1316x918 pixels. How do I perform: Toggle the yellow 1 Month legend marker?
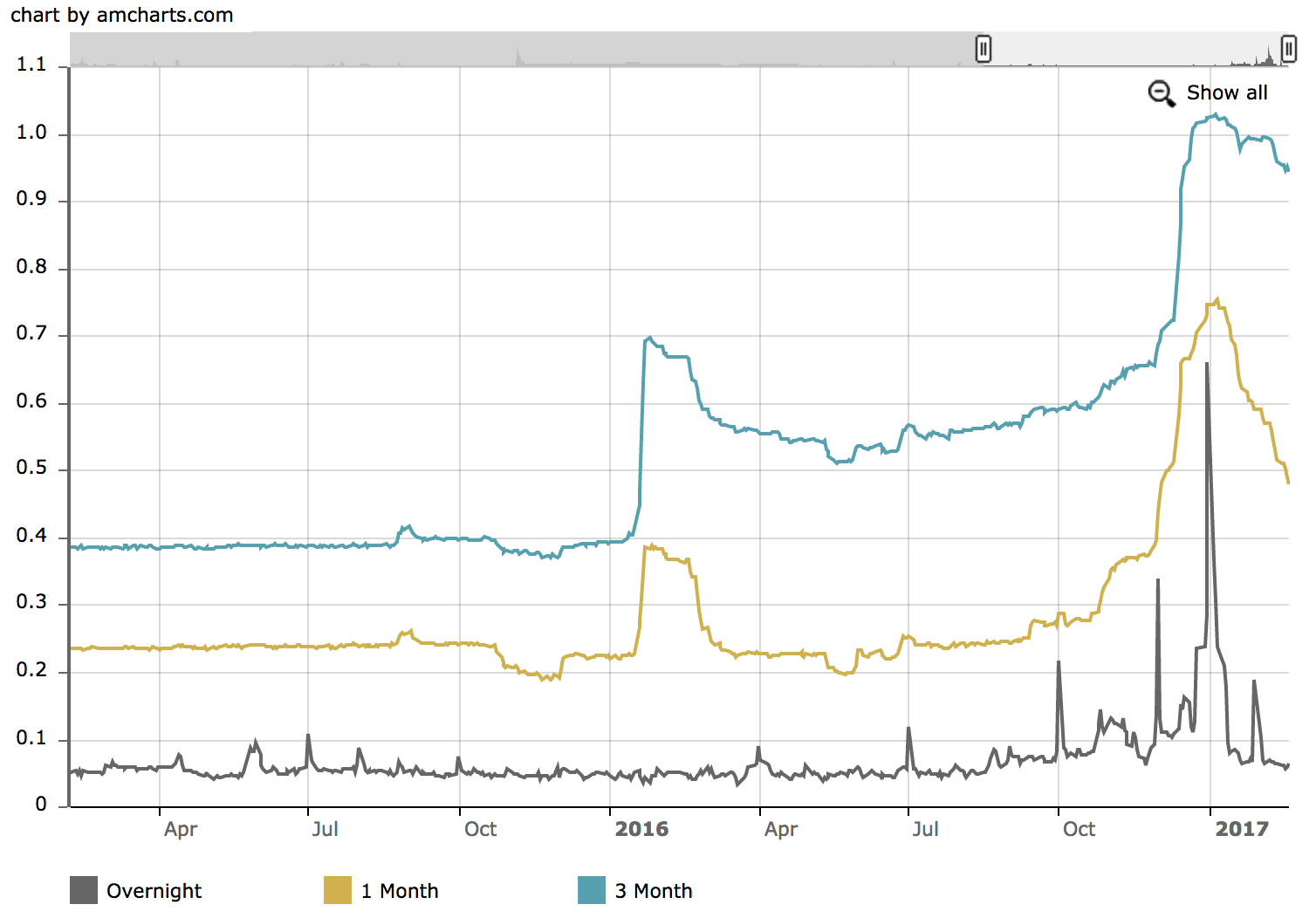pos(338,890)
